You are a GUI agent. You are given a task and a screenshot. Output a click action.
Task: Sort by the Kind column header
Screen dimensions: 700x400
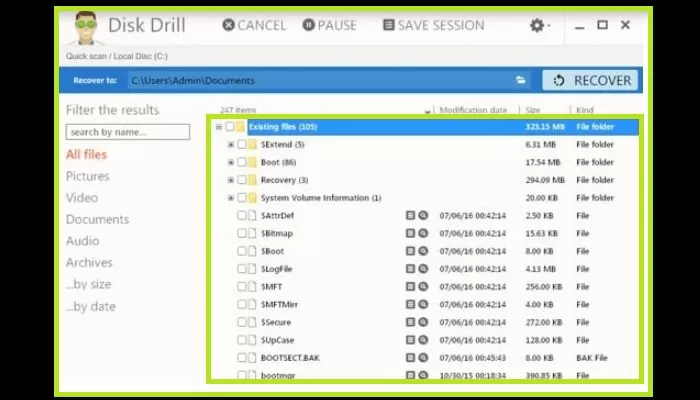coord(584,110)
